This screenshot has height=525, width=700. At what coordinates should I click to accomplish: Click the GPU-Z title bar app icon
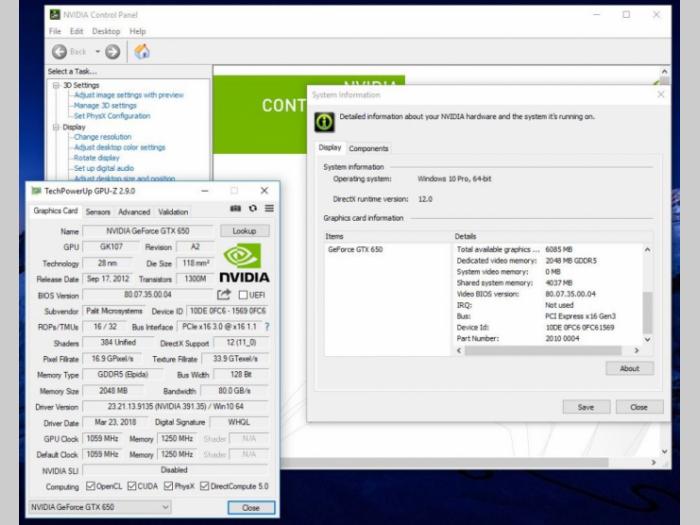pyautogui.click(x=36, y=191)
